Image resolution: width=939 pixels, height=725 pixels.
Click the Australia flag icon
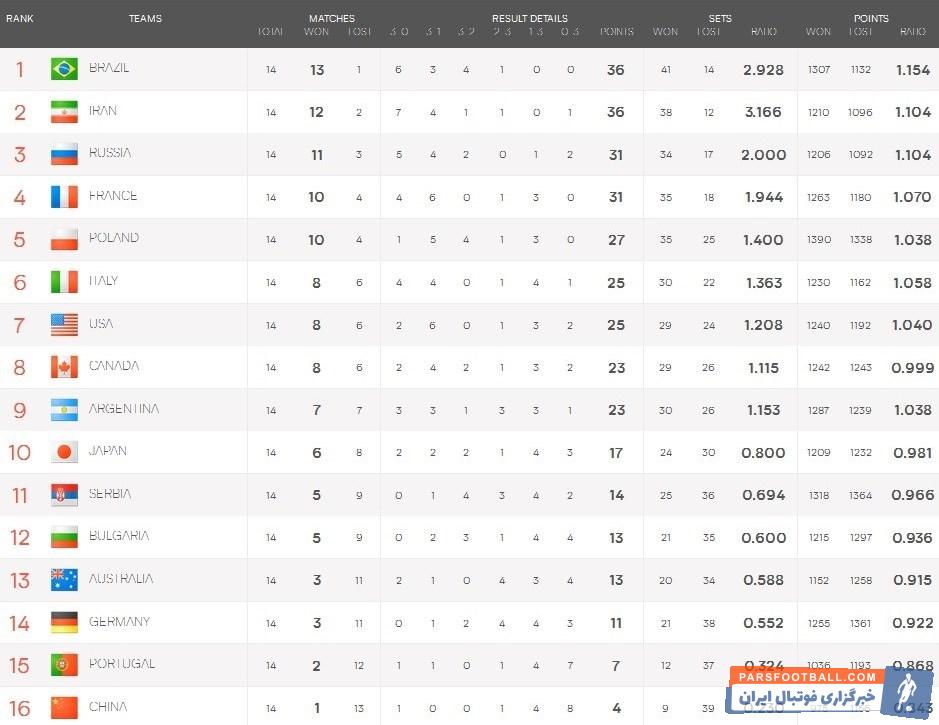[x=64, y=580]
